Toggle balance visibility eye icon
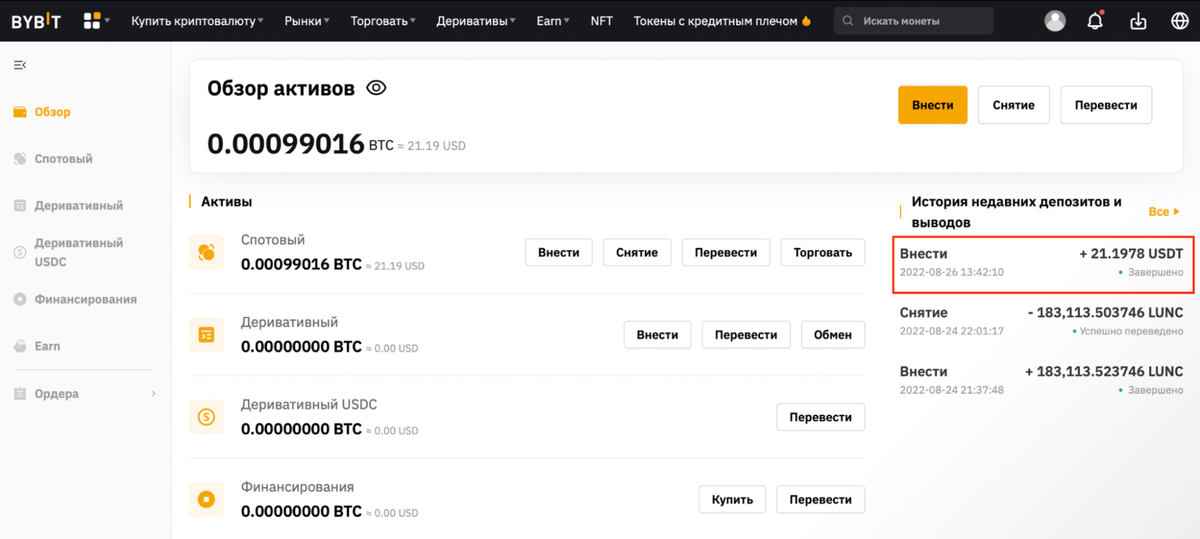 [x=376, y=88]
